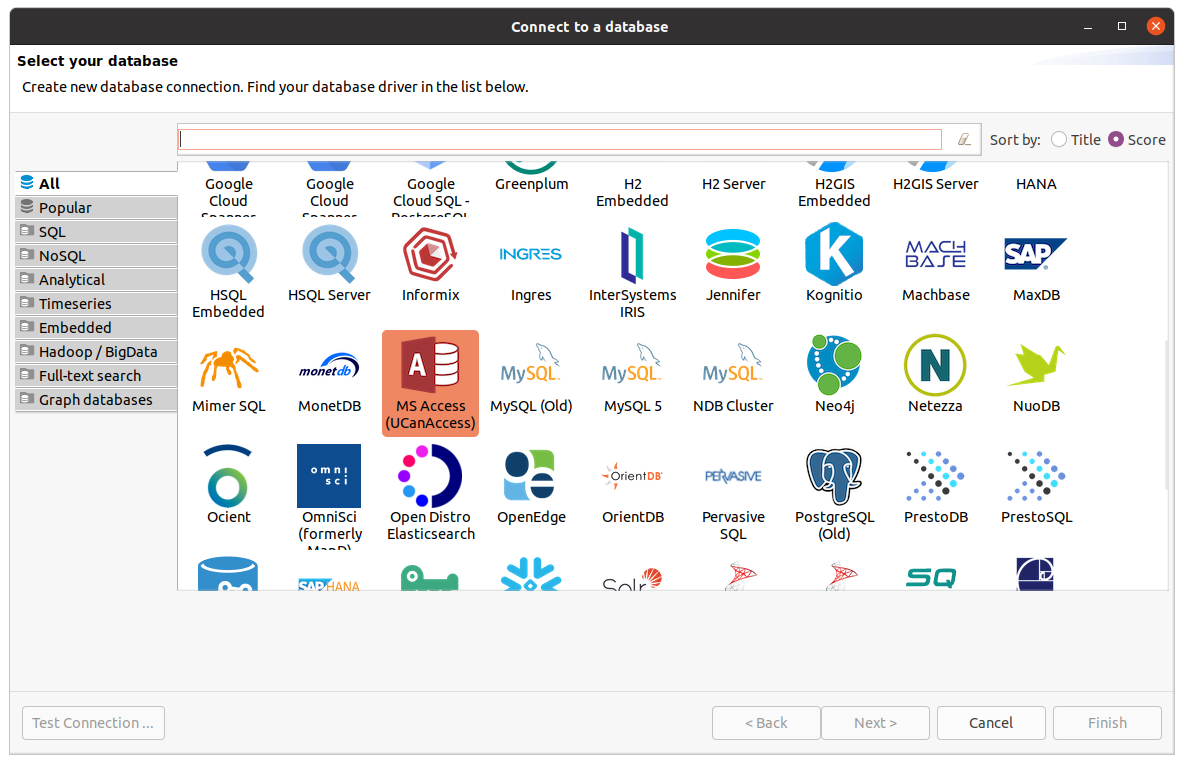Choose the NuoDB database icon

pos(1036,365)
